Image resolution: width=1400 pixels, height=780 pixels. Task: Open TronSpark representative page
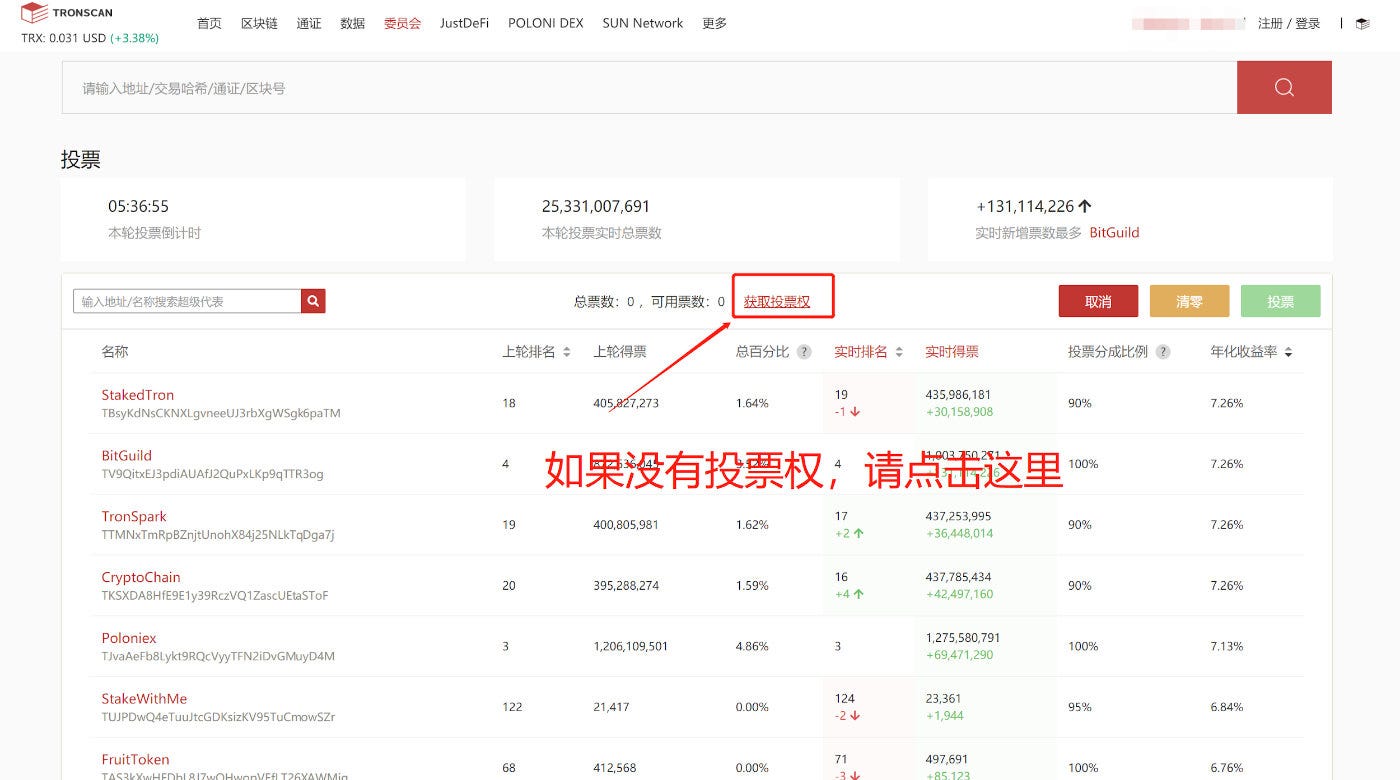coord(134,516)
